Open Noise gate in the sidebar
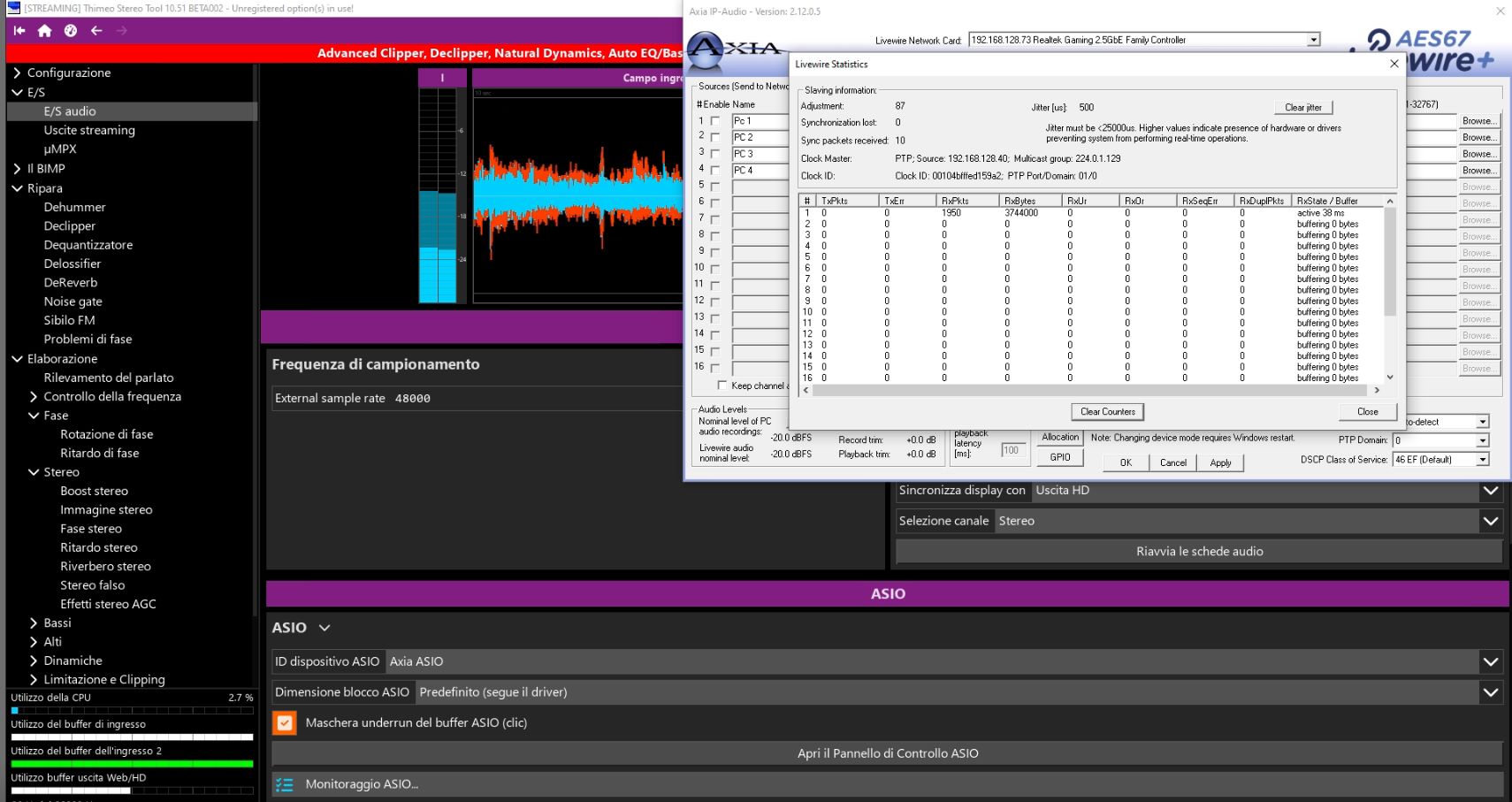Viewport: 1512px width, 802px height. pyautogui.click(x=73, y=302)
